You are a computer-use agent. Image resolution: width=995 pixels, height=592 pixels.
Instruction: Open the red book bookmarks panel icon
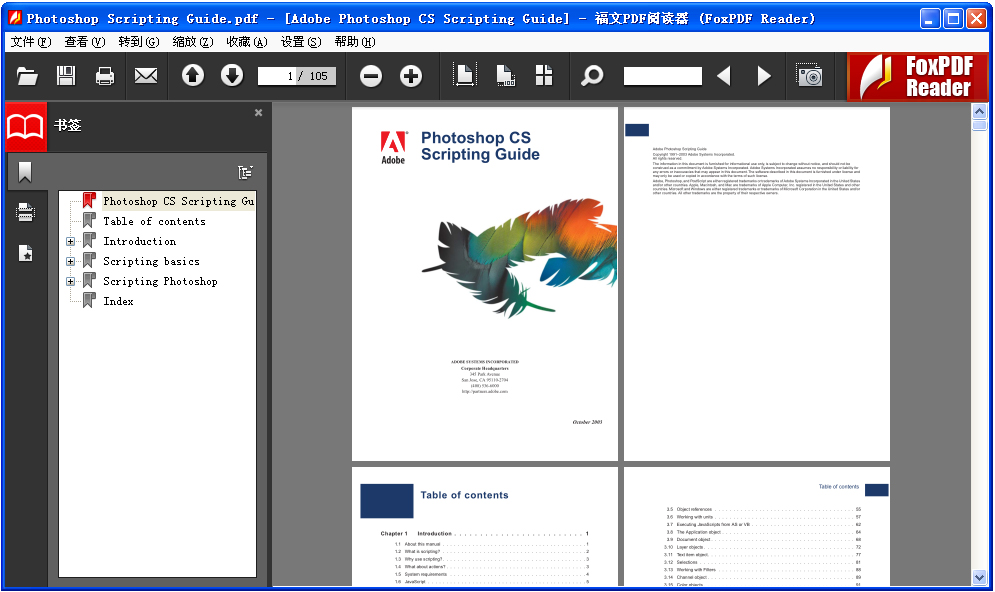pos(25,127)
